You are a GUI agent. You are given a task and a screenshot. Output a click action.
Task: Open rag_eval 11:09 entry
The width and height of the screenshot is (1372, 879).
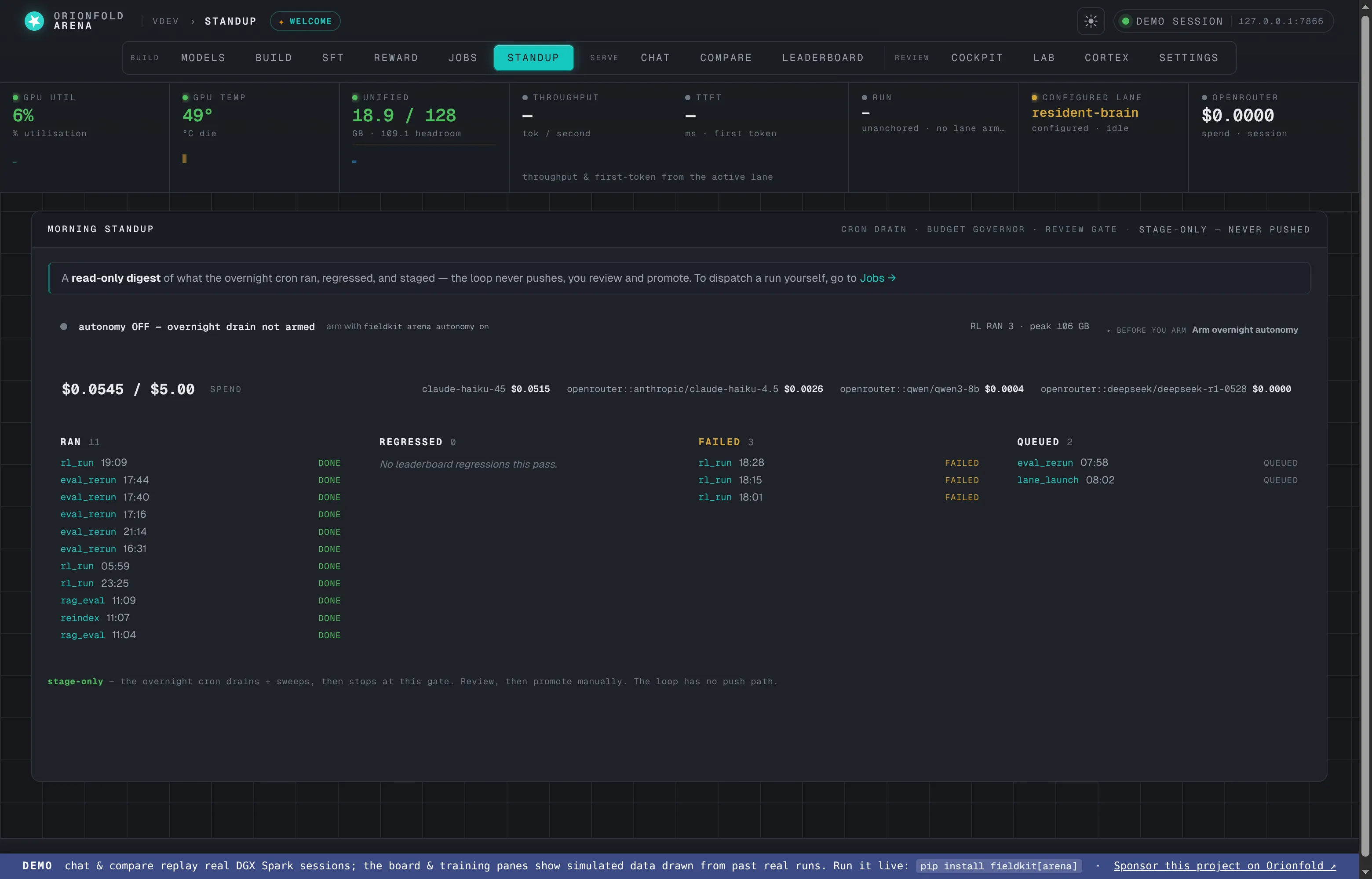[x=201, y=600]
